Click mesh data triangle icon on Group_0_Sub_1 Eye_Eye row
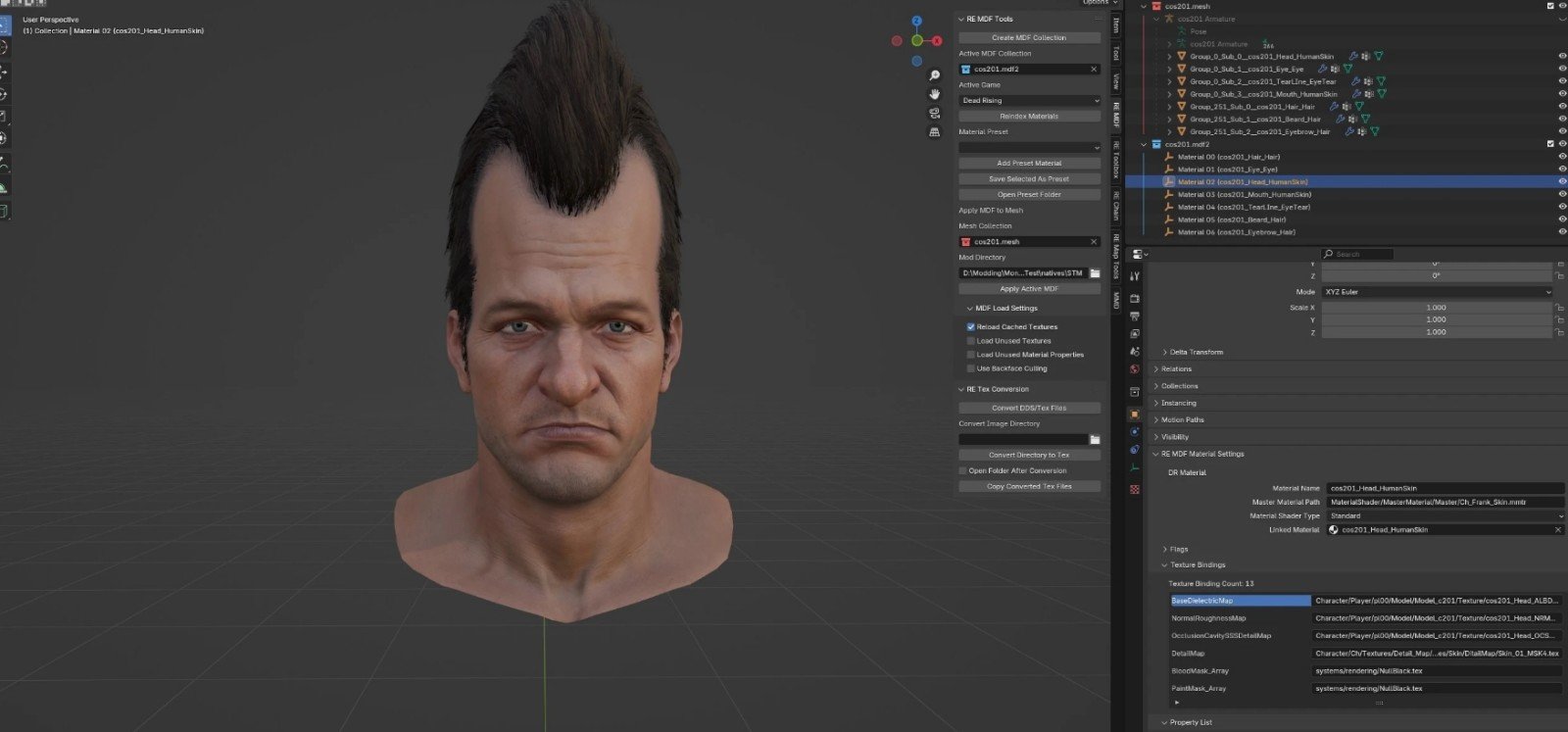This screenshot has width=1568, height=732. [x=1348, y=70]
